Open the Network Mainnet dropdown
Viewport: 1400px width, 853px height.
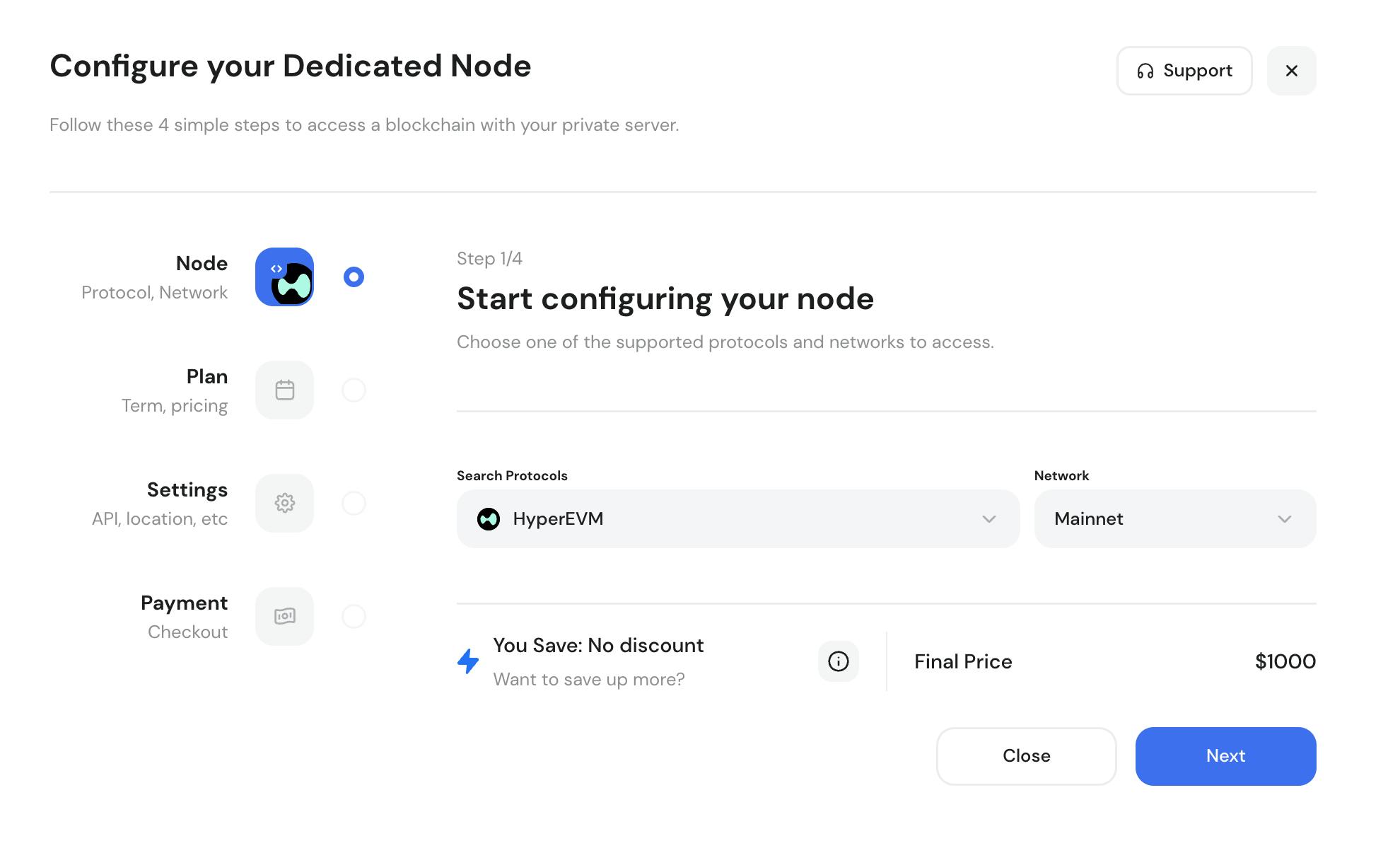[1174, 518]
